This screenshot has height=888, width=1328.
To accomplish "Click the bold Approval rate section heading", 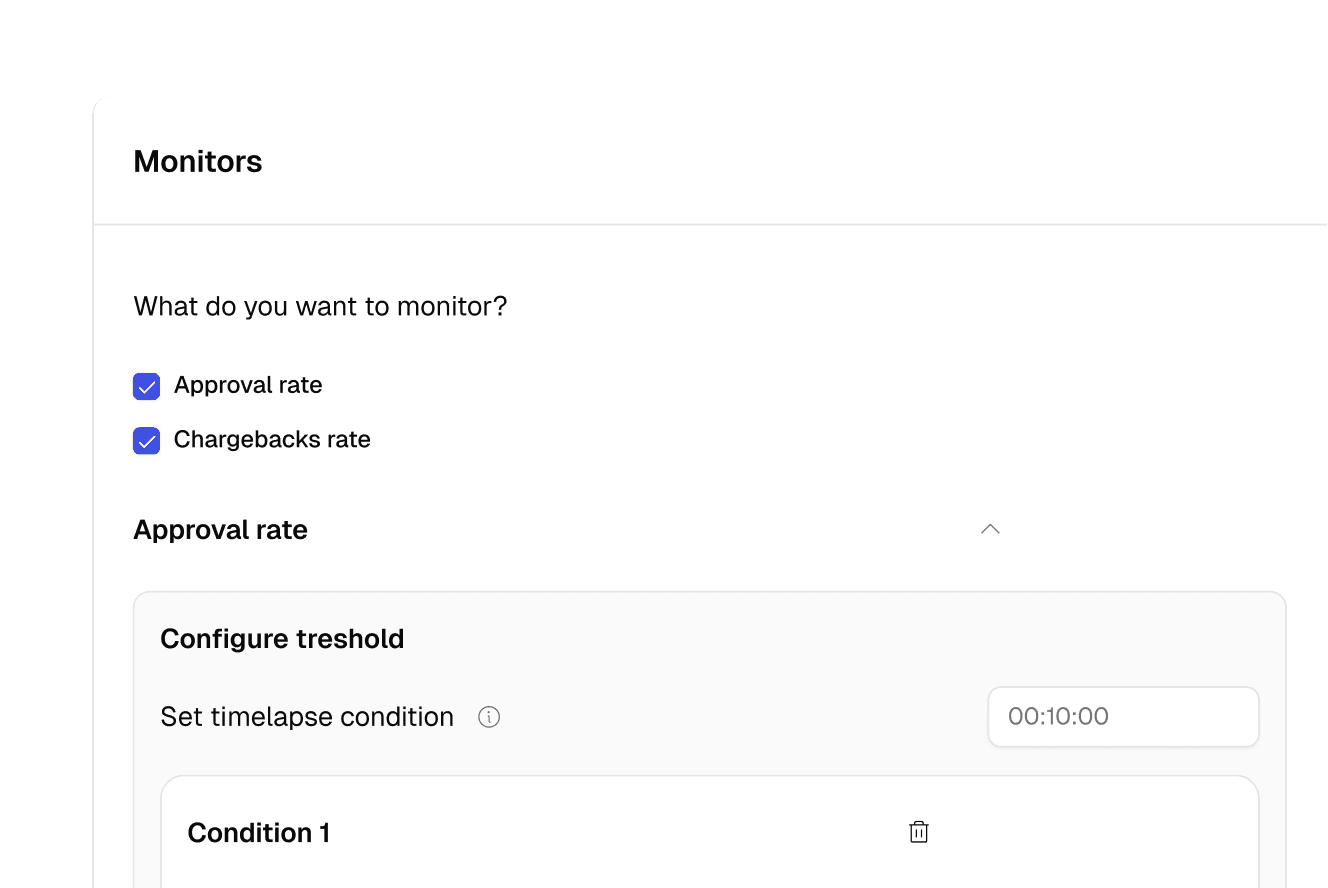I will tap(220, 530).
